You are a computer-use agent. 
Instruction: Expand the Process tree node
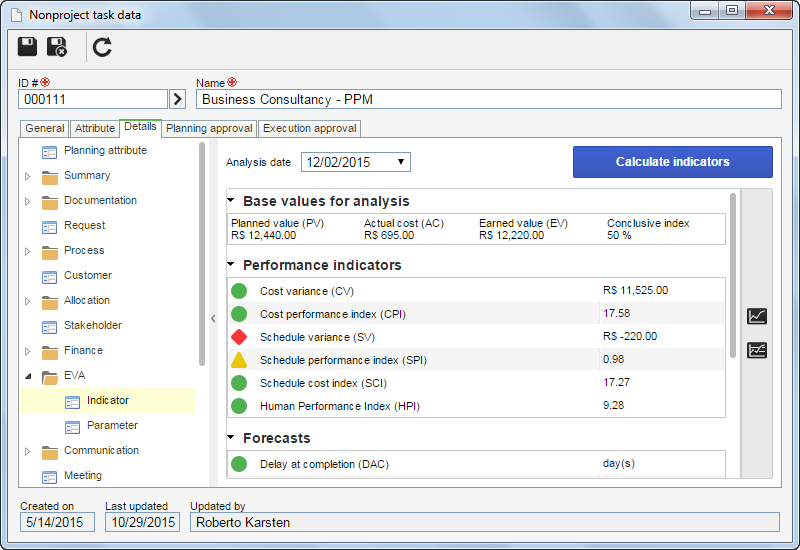(28, 251)
